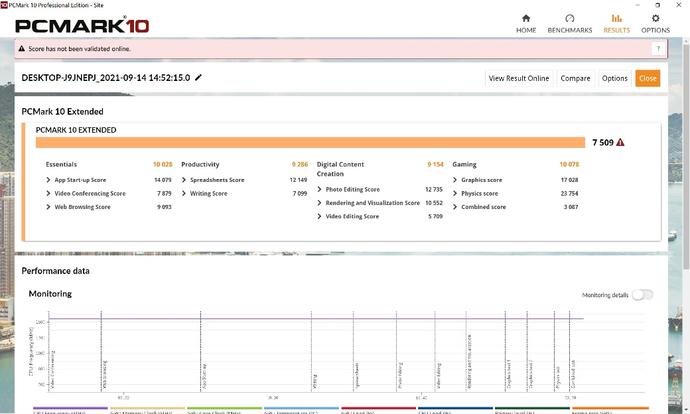The width and height of the screenshot is (690, 414).
Task: Open the Home tab icon
Action: coord(526,18)
